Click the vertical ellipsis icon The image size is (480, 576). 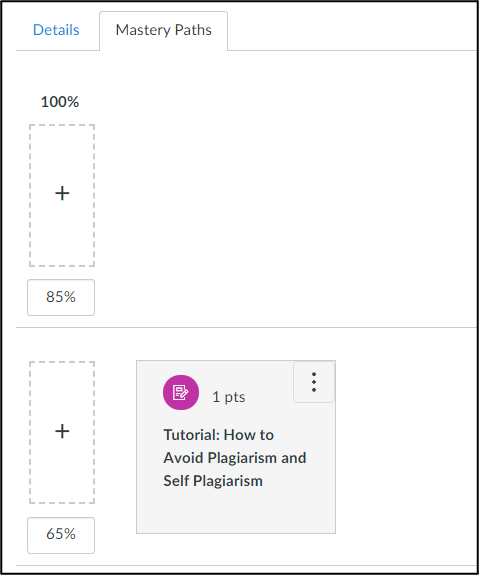pos(314,382)
